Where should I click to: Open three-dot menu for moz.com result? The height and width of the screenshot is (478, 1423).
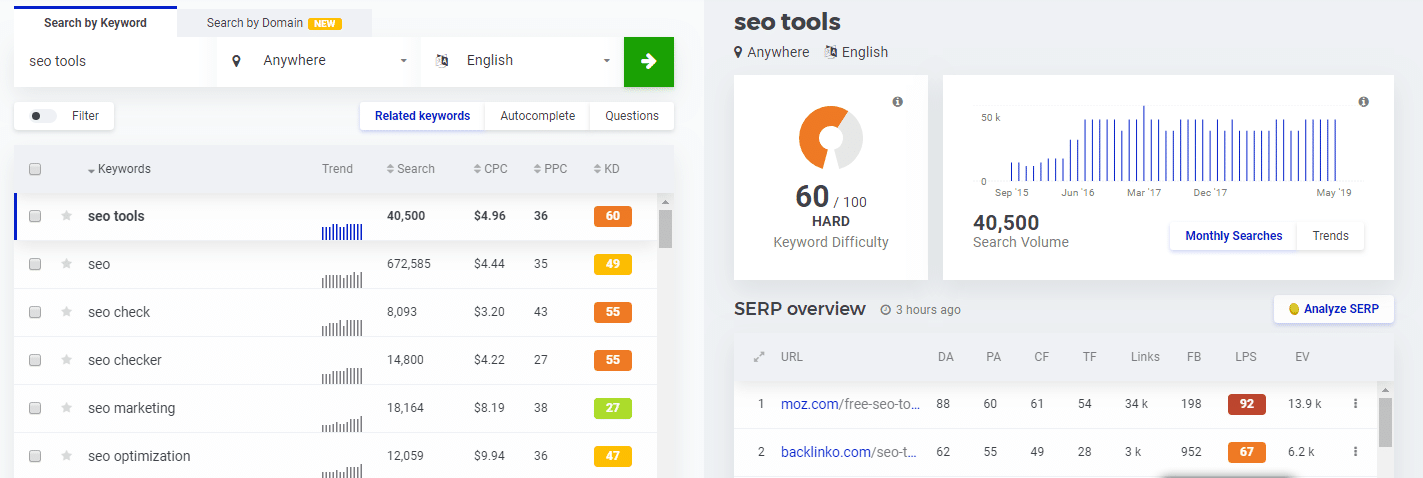[x=1356, y=404]
